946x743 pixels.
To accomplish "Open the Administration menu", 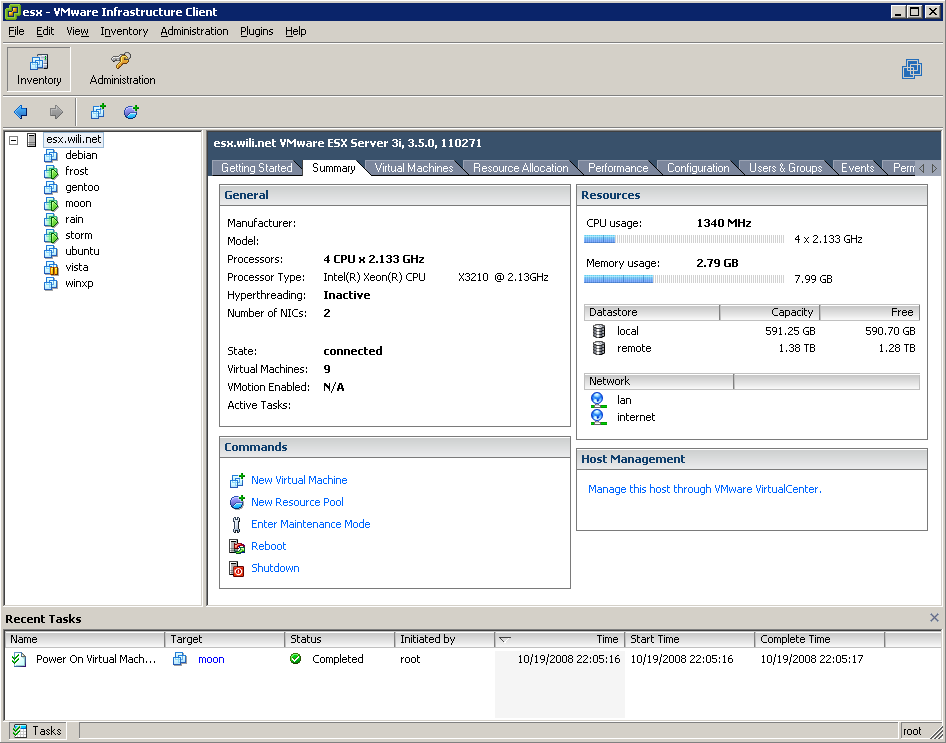I will tap(194, 31).
